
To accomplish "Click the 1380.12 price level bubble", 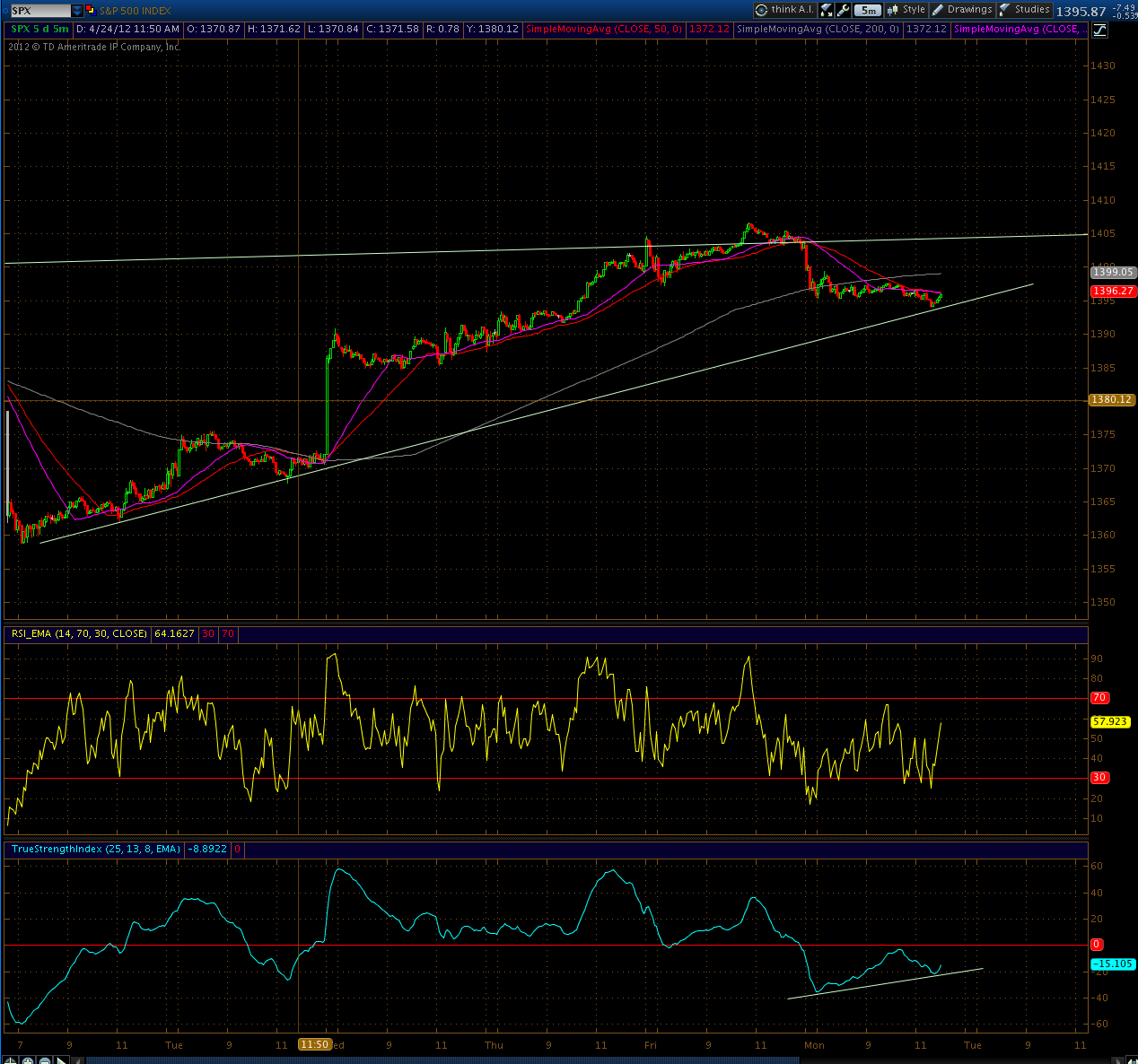I will click(1111, 399).
